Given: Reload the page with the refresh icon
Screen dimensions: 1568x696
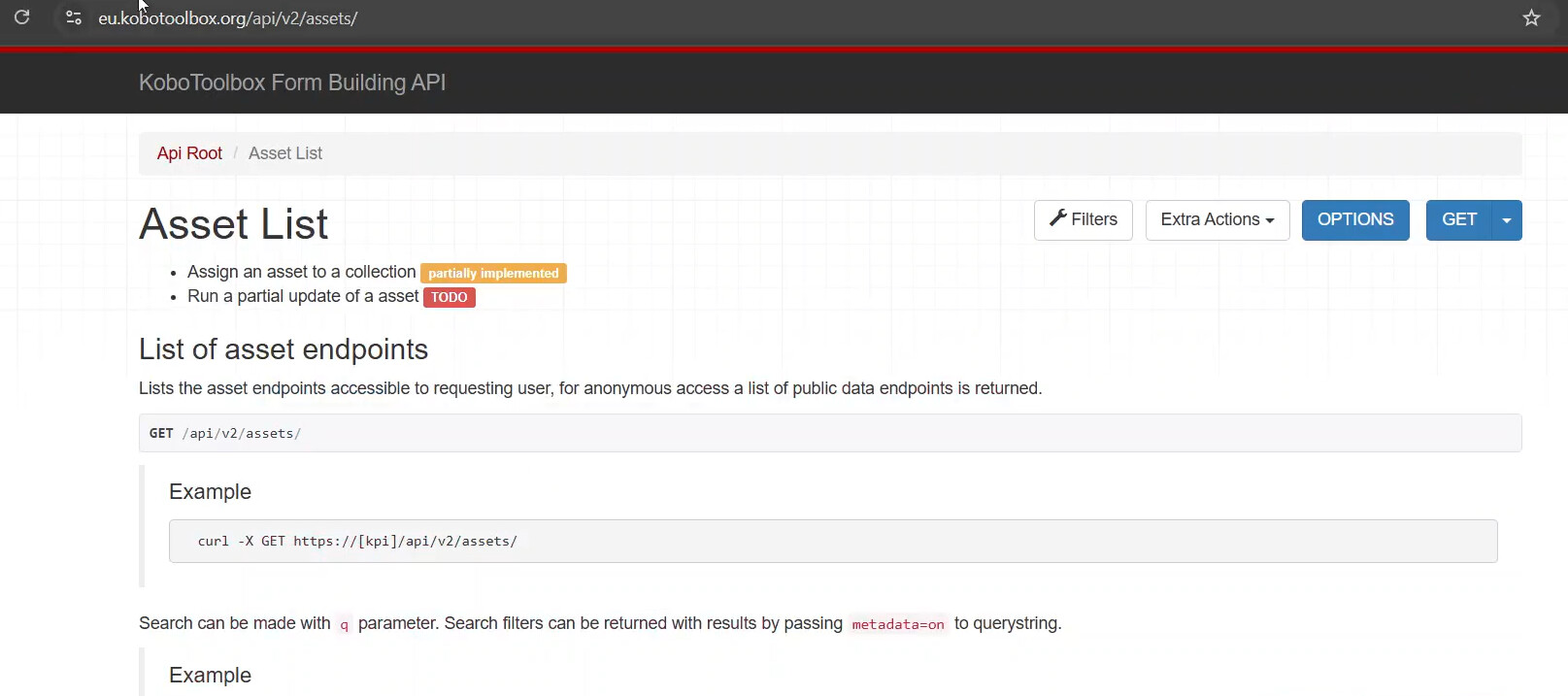Looking at the screenshot, I should tap(22, 17).
